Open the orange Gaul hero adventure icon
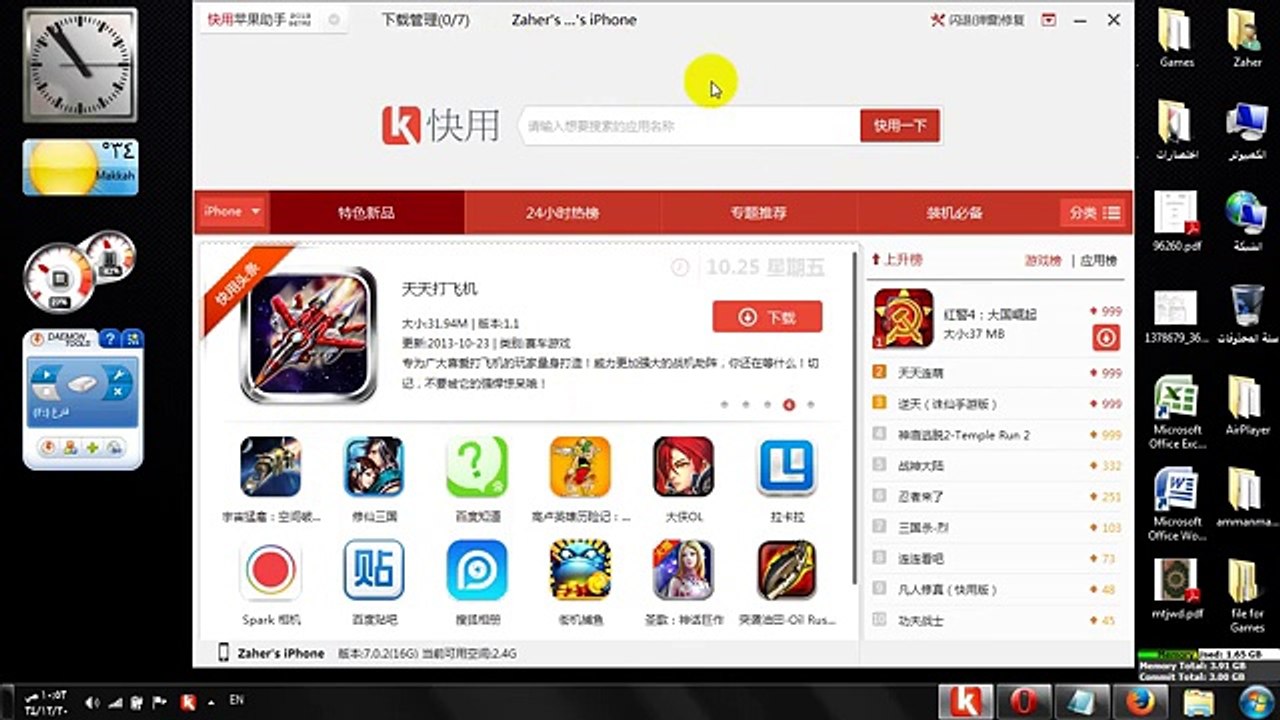Viewport: 1280px width, 720px height. [x=580, y=467]
